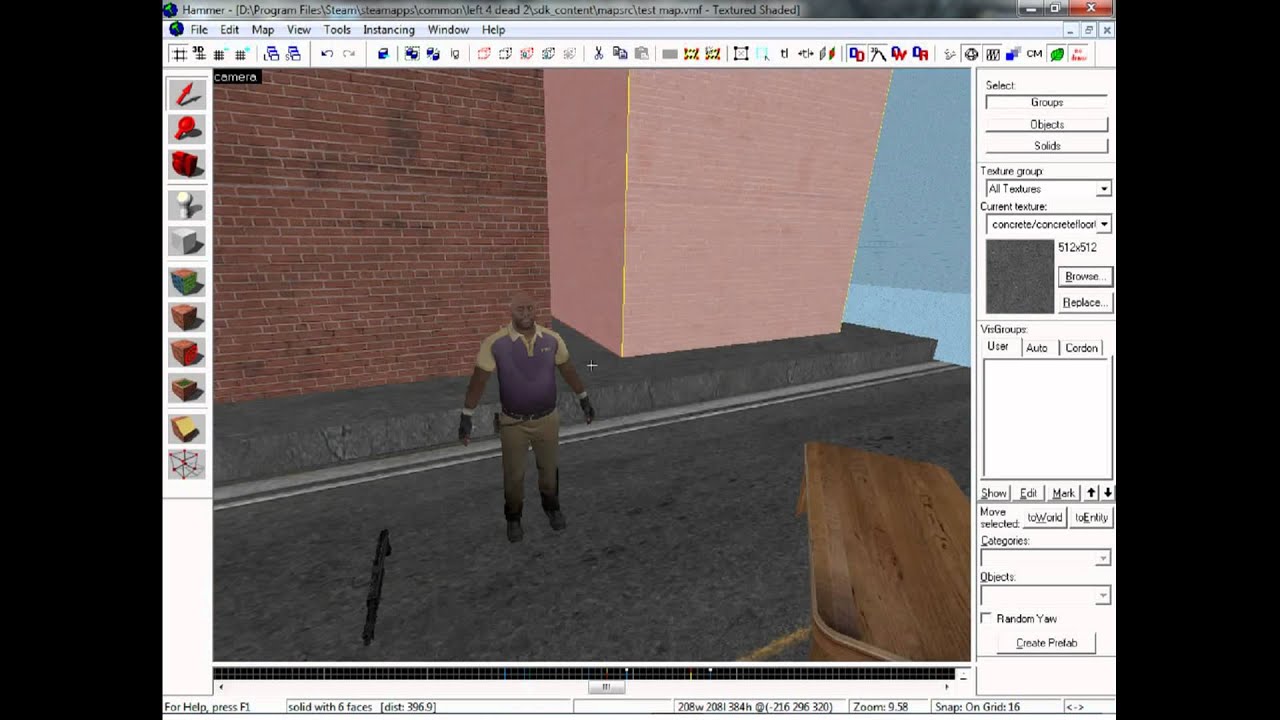Select the Vertex tool wireframe cube
The image size is (1280, 720).
click(x=187, y=464)
